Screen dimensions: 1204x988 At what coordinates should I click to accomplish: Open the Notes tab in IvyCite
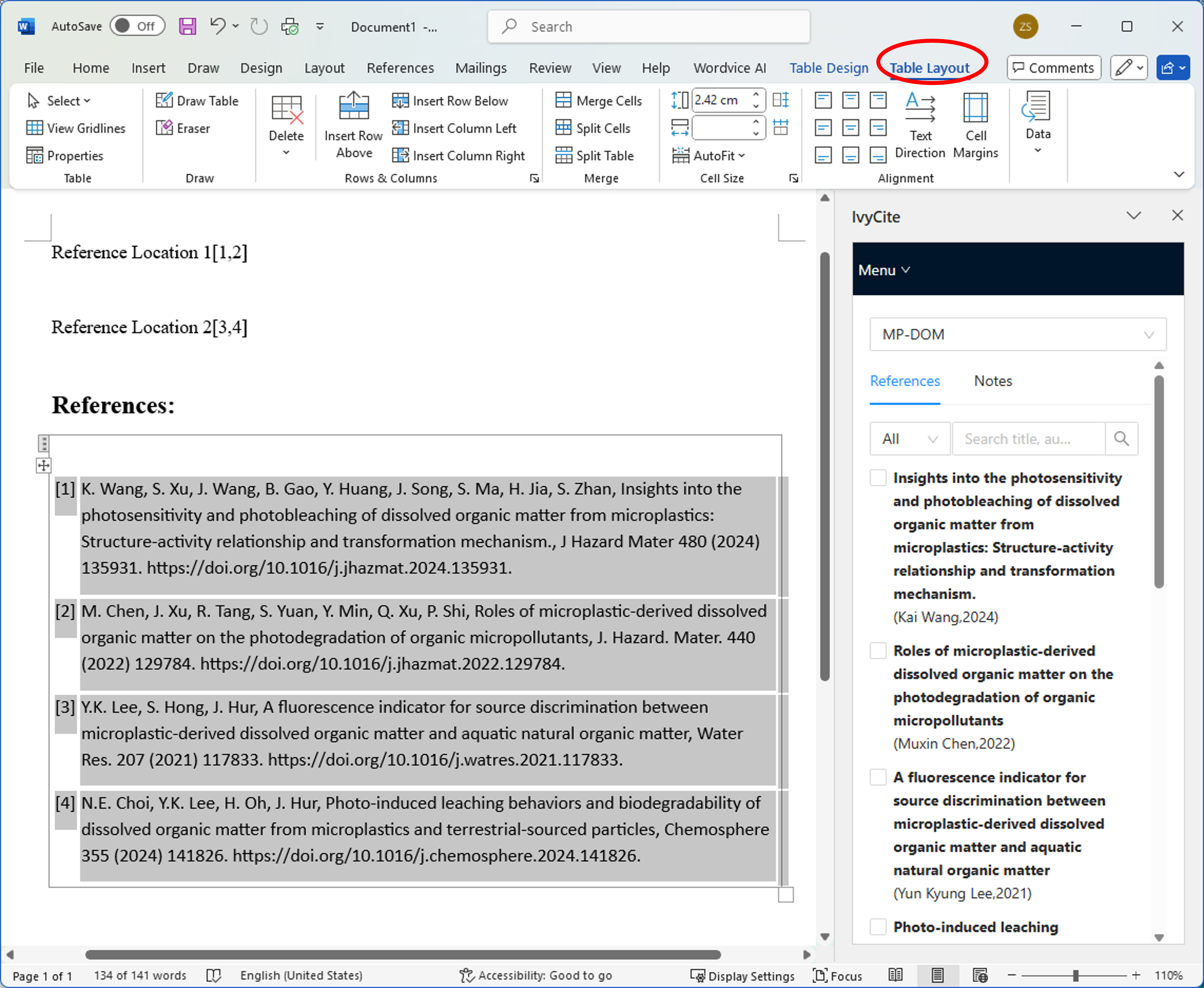[993, 381]
